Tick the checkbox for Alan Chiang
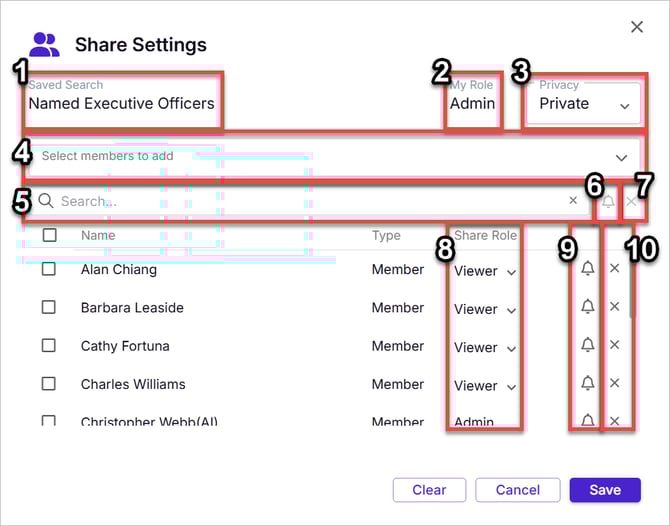The image size is (670, 526). (x=49, y=269)
